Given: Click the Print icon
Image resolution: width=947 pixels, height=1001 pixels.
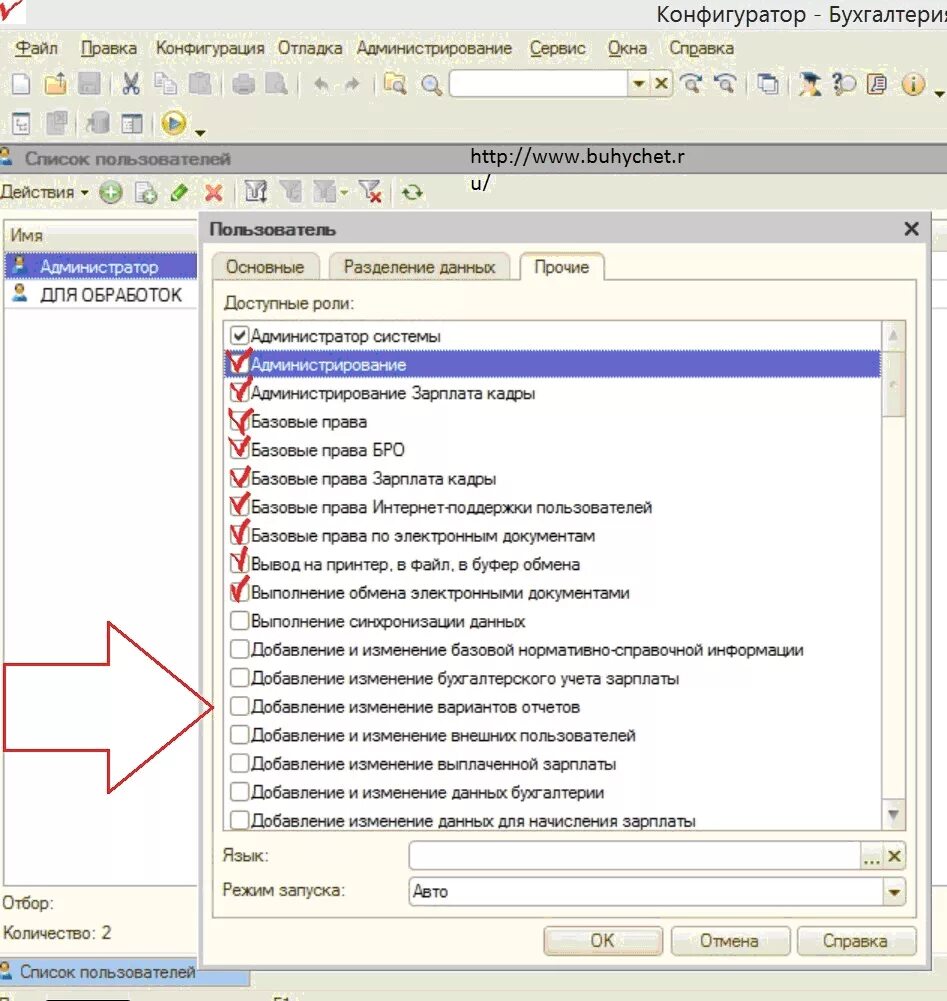Looking at the screenshot, I should point(243,84).
